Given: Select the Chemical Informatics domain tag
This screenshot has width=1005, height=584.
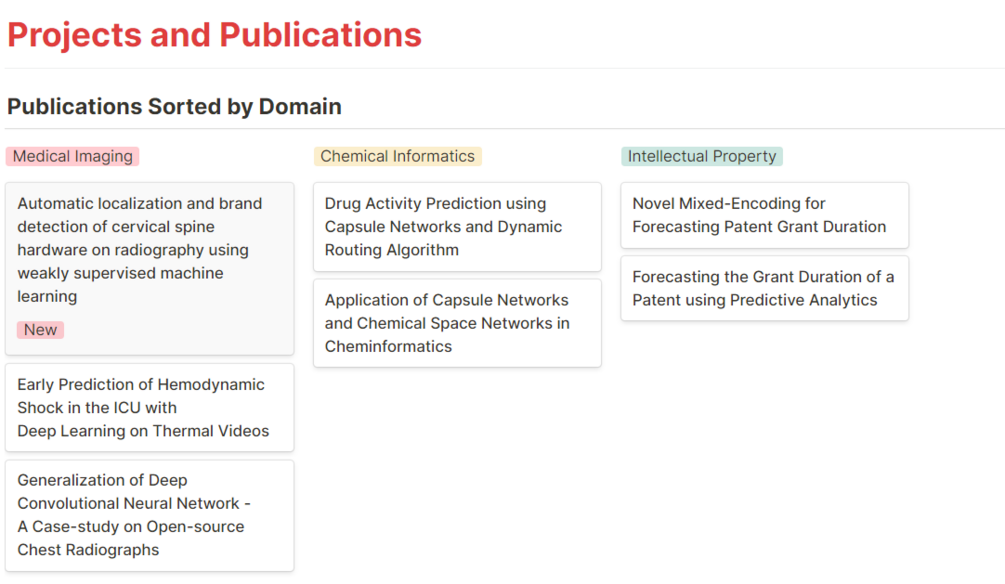Looking at the screenshot, I should [397, 156].
